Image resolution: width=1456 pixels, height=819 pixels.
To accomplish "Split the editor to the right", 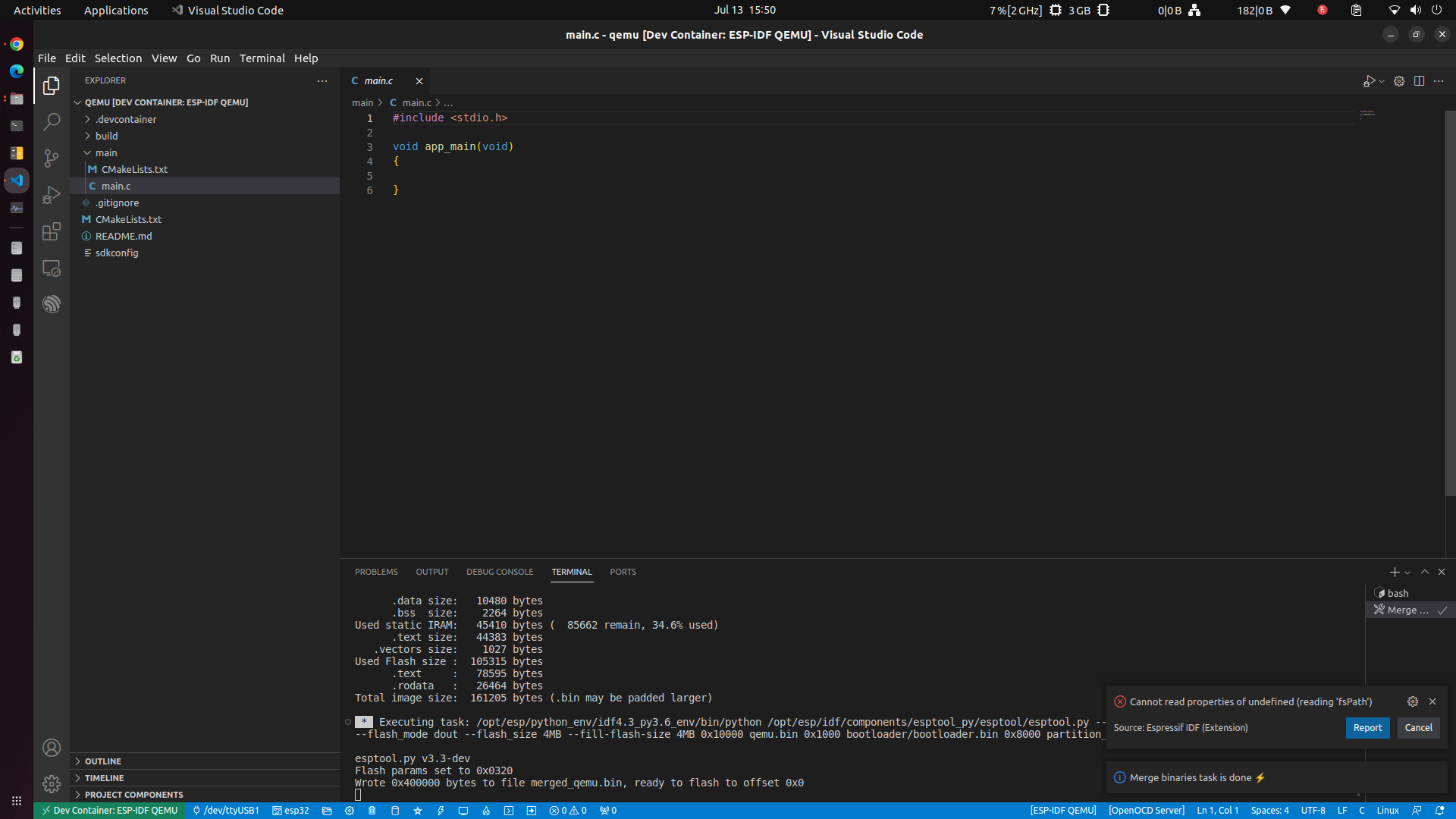I will (x=1419, y=81).
